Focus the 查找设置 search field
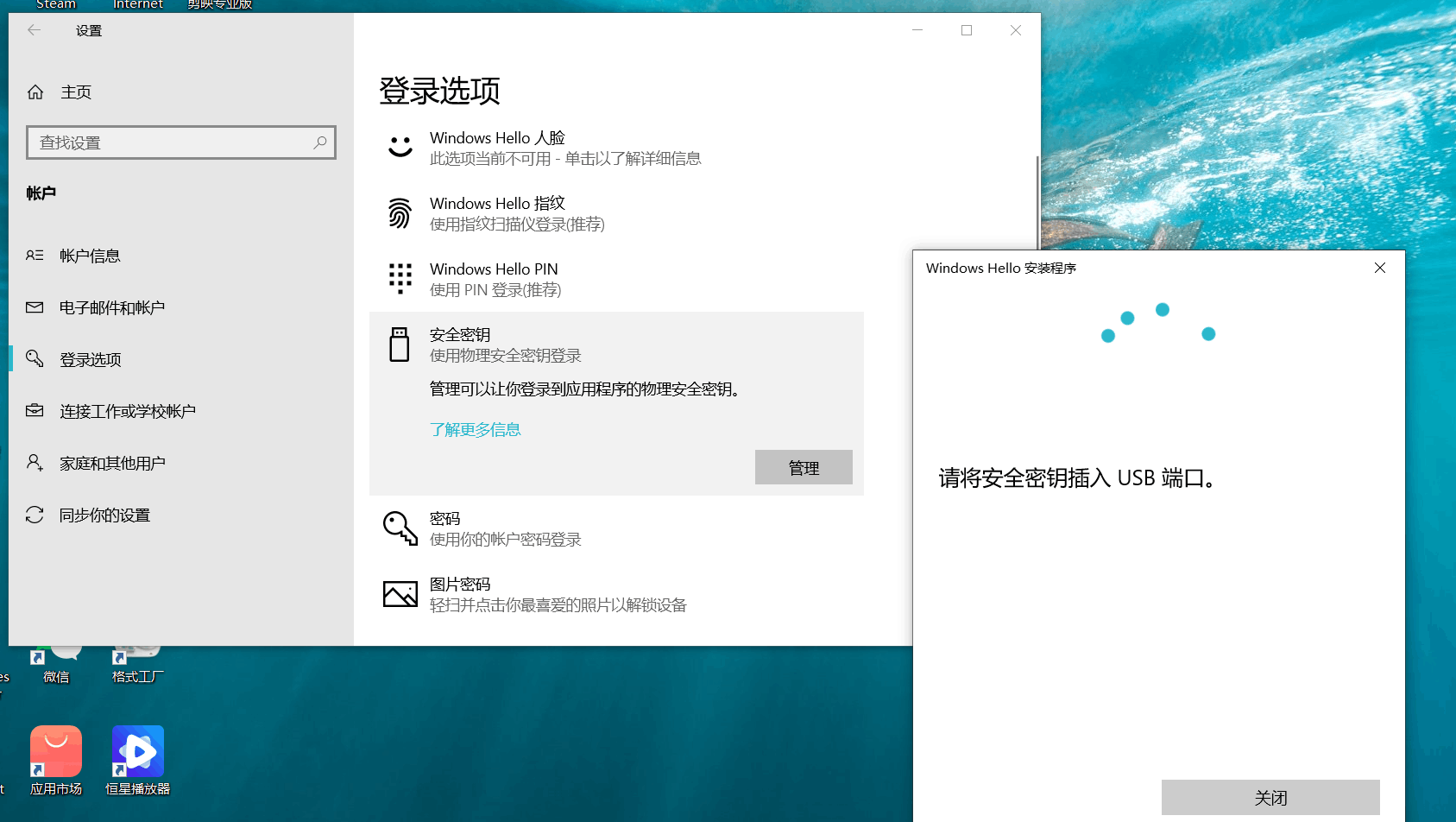Viewport: 1456px width, 822px height. tap(181, 142)
